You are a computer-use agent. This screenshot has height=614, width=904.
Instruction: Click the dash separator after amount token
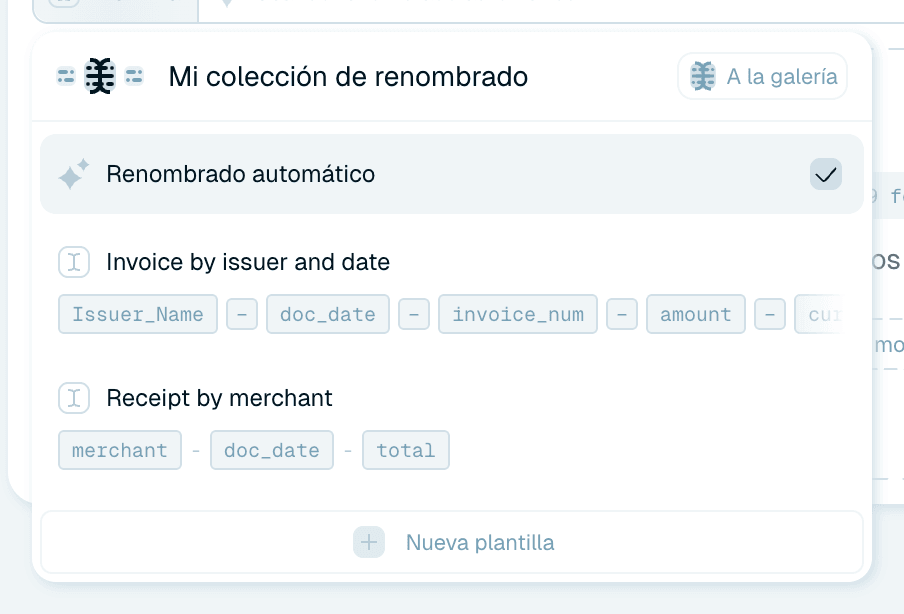770,314
